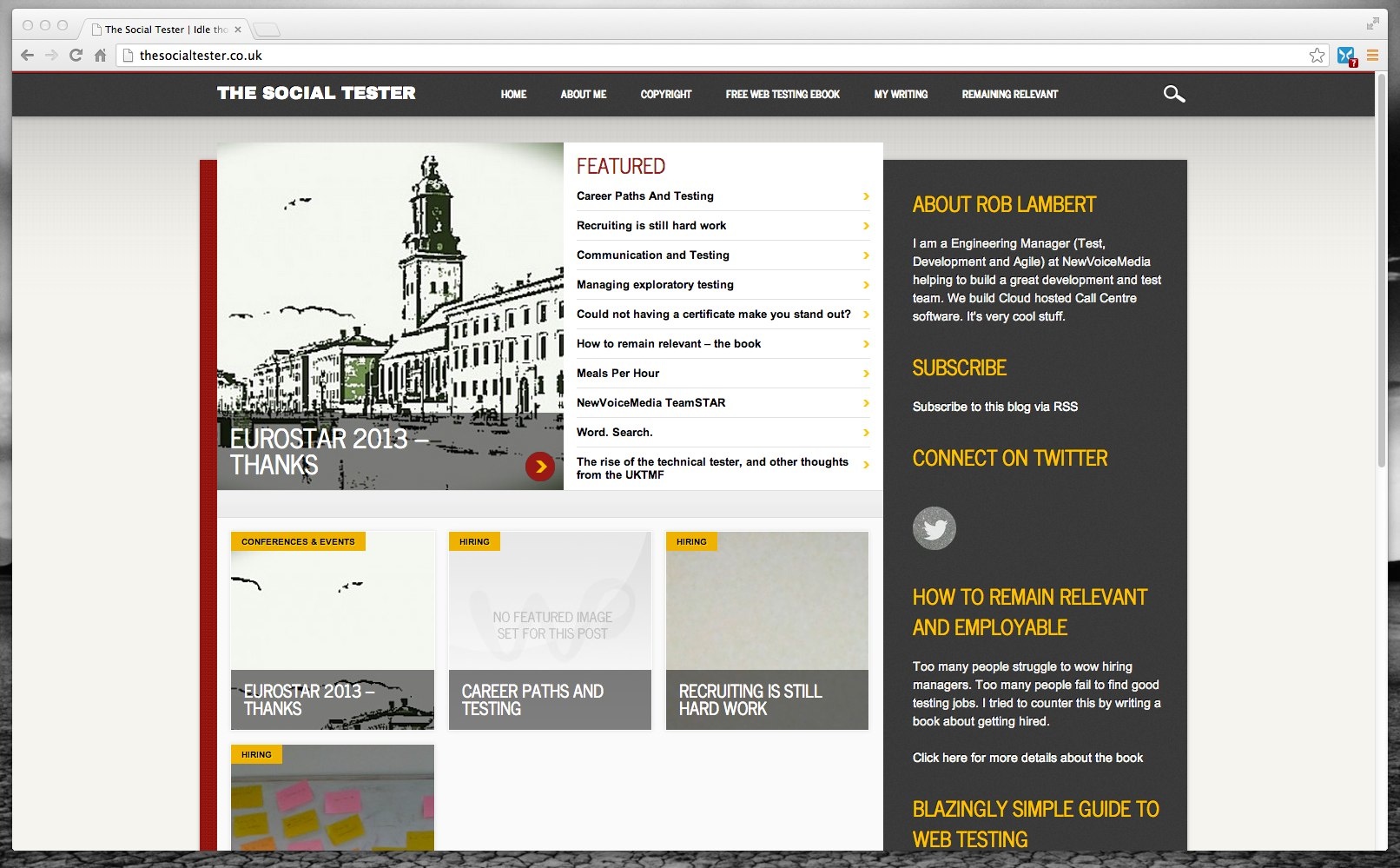Viewport: 1400px width, 868px height.
Task: Click the browser back arrow
Action: (x=27, y=56)
